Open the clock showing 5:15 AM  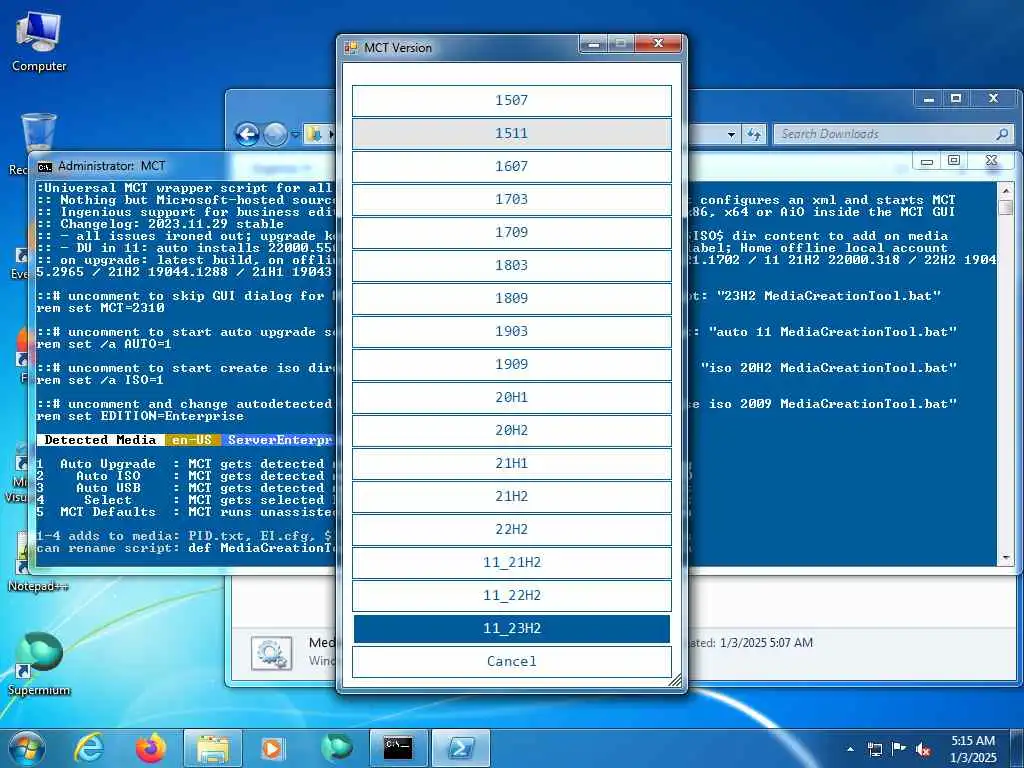973,749
